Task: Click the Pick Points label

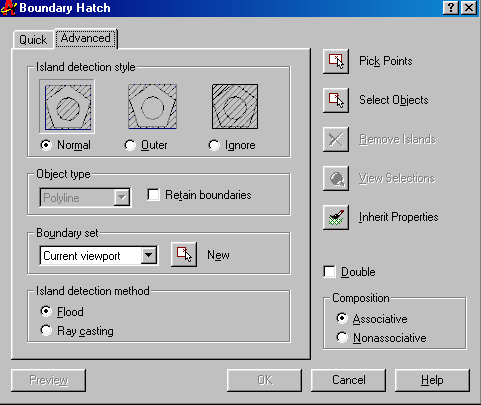Action: [386, 61]
